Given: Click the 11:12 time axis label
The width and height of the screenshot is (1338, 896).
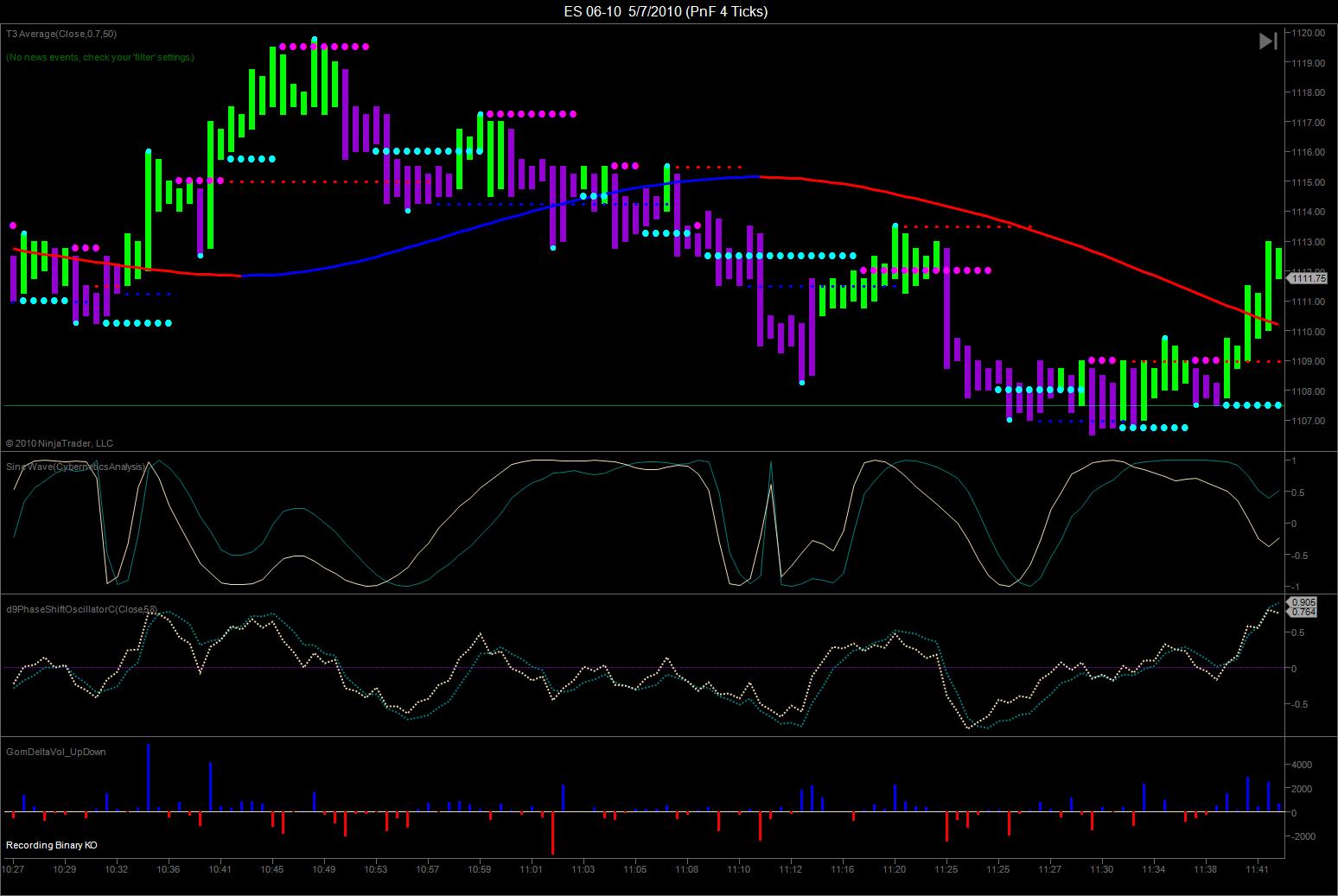Looking at the screenshot, I should [791, 870].
